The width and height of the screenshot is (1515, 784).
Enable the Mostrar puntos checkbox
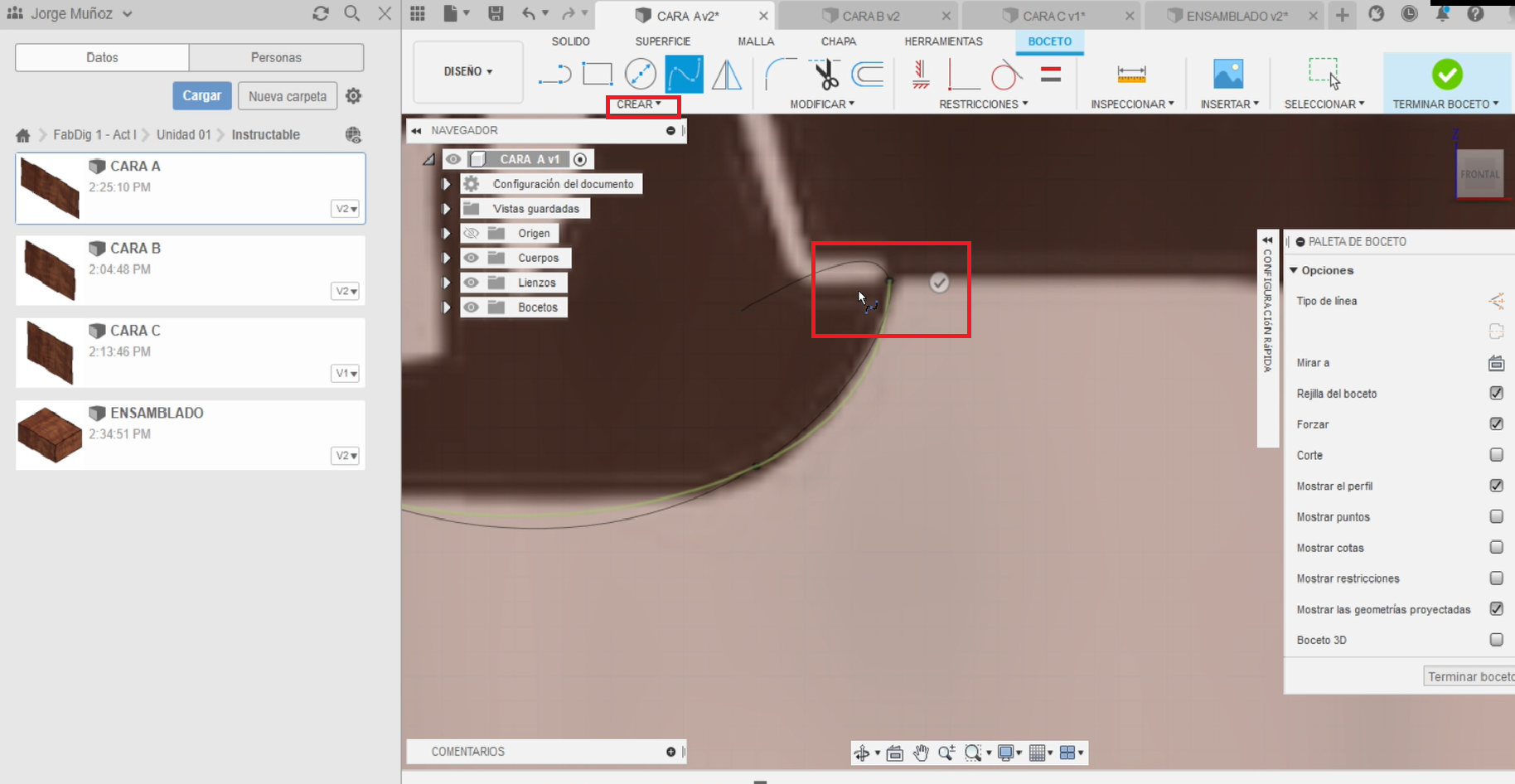tap(1497, 516)
